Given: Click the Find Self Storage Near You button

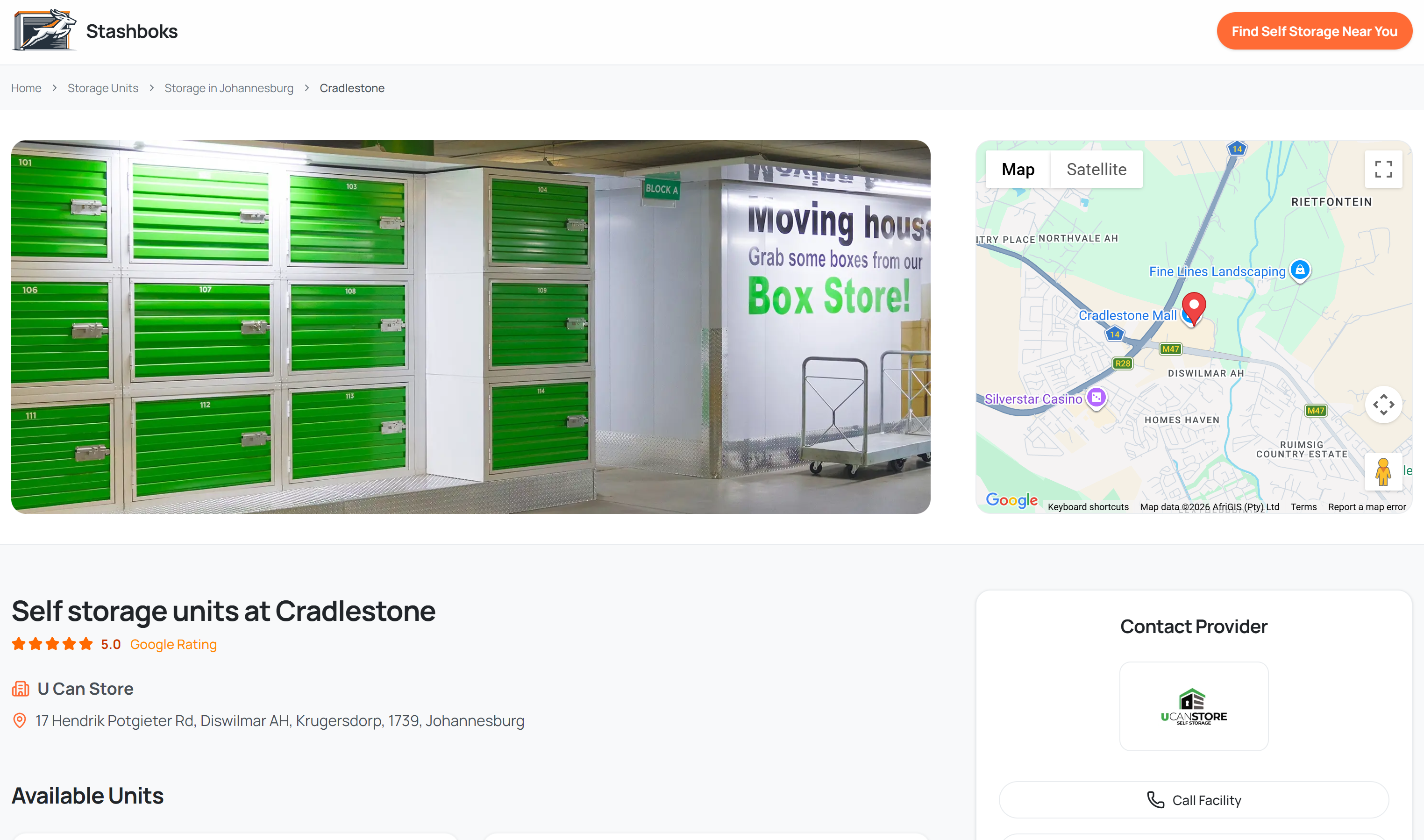Looking at the screenshot, I should pyautogui.click(x=1314, y=31).
